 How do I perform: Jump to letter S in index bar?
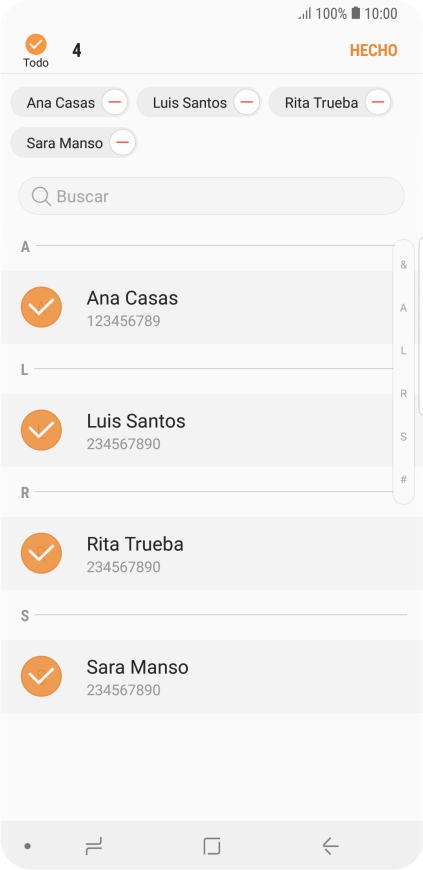click(404, 437)
